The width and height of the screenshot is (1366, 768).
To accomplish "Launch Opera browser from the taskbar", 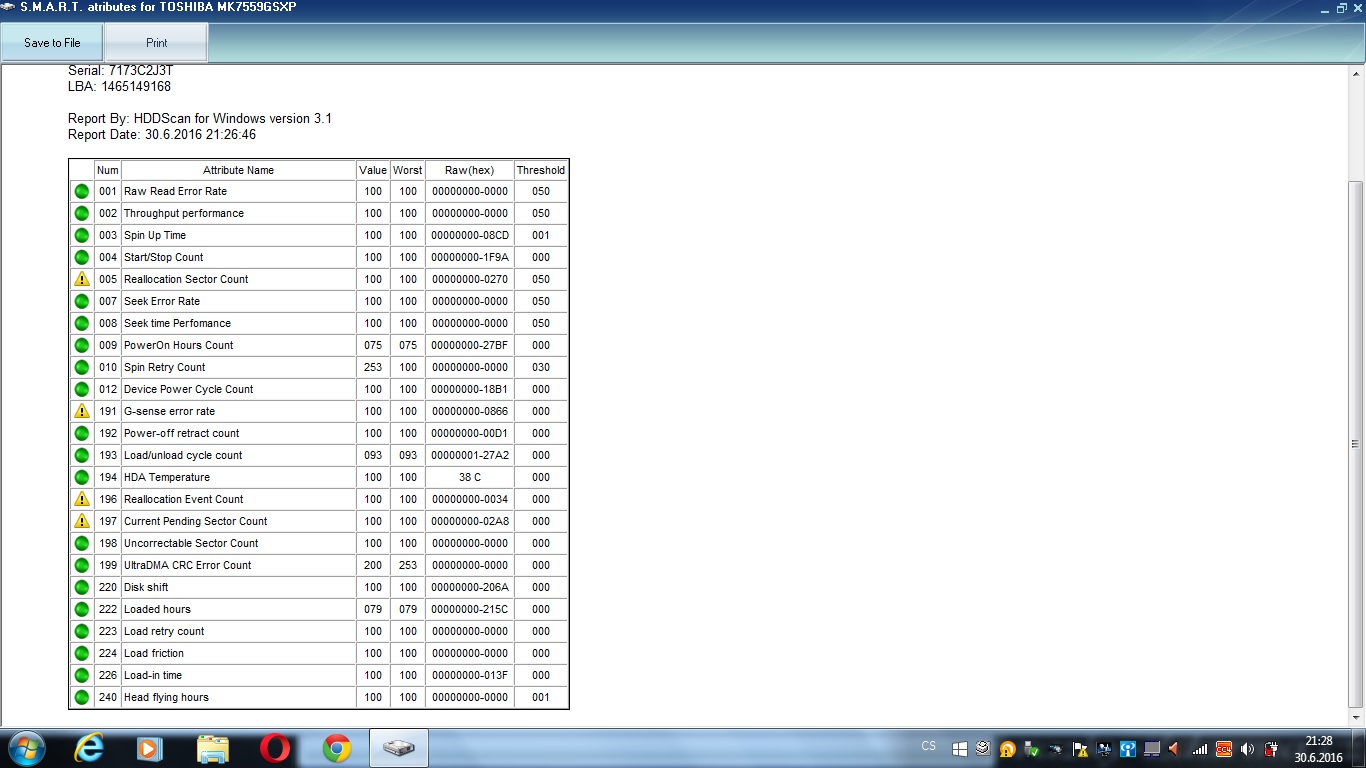I will pos(275,748).
